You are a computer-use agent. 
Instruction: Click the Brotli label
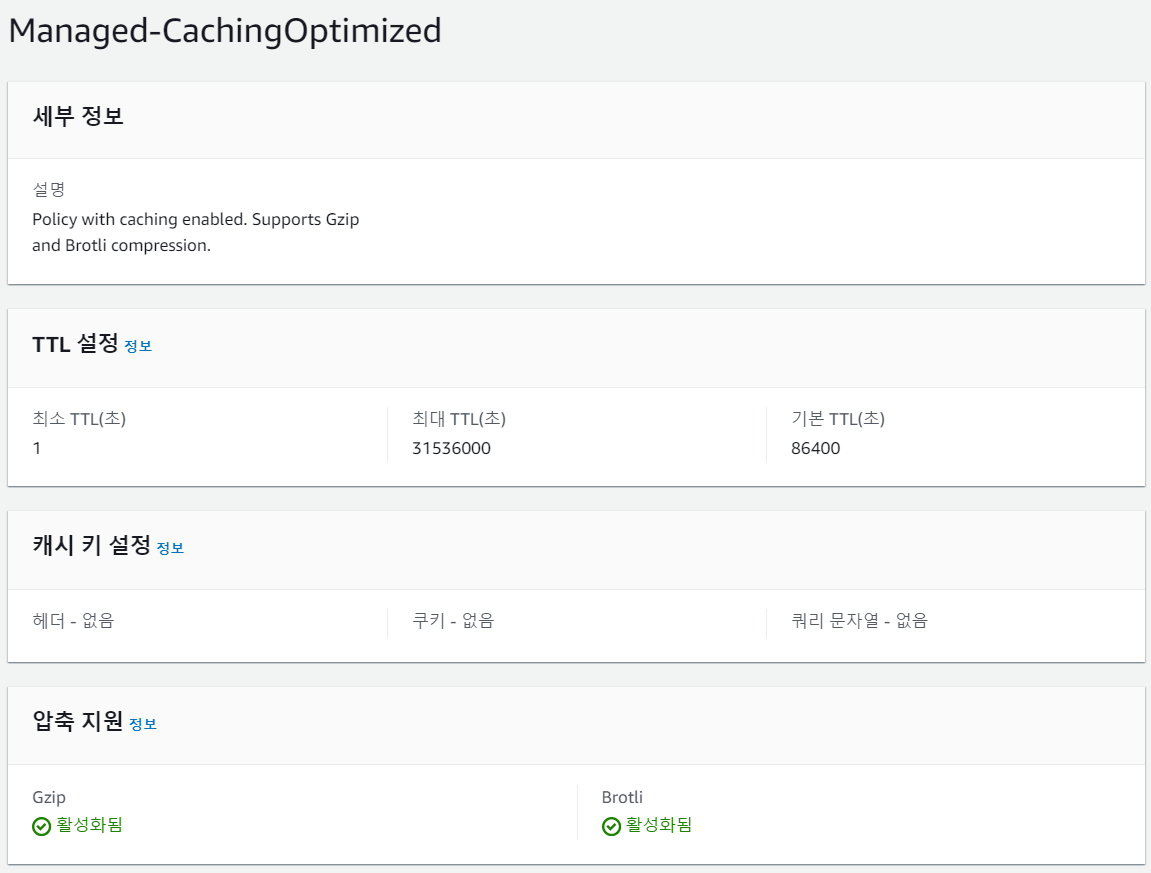coord(622,797)
